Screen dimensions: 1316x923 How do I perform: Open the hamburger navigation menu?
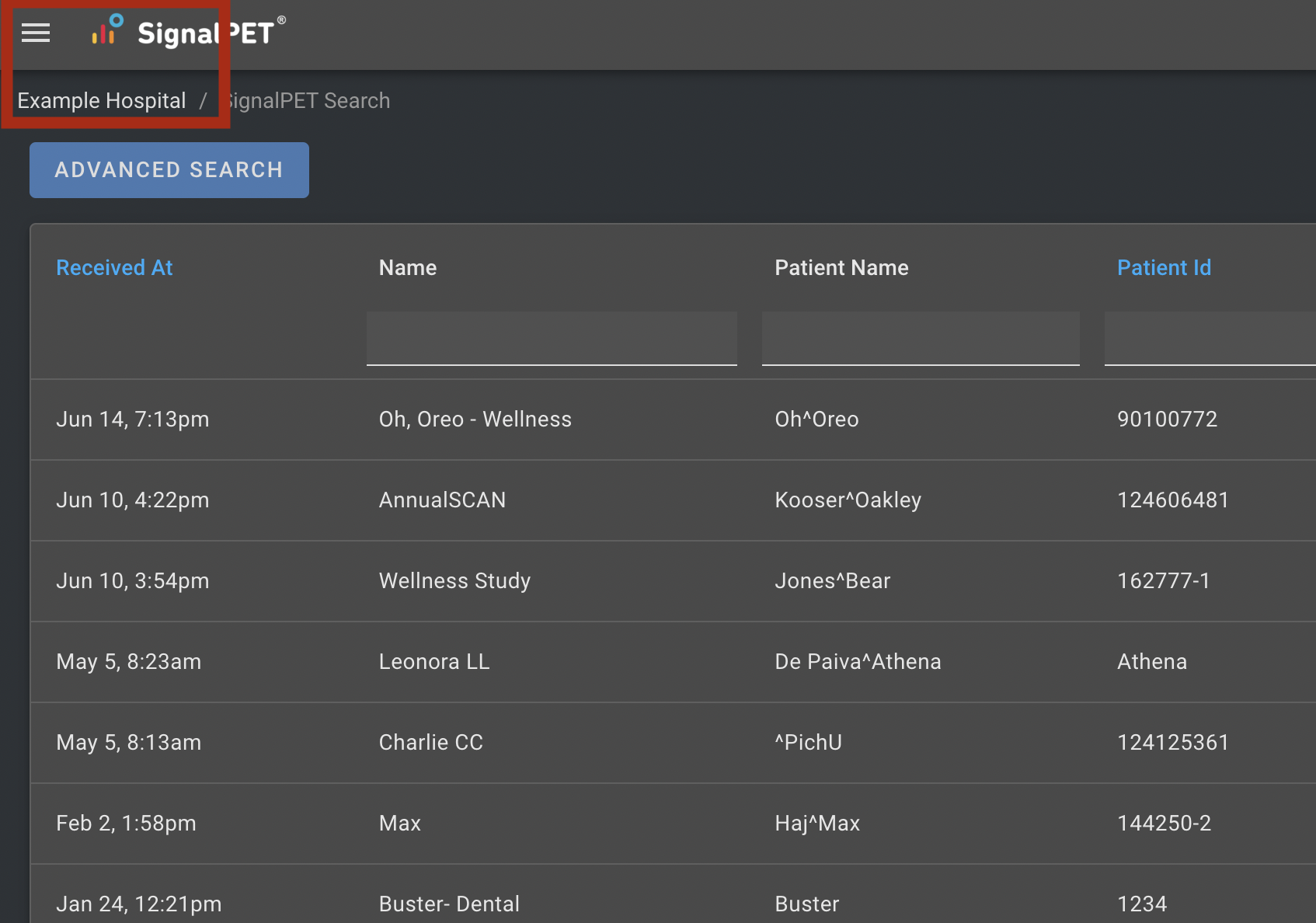coord(36,33)
